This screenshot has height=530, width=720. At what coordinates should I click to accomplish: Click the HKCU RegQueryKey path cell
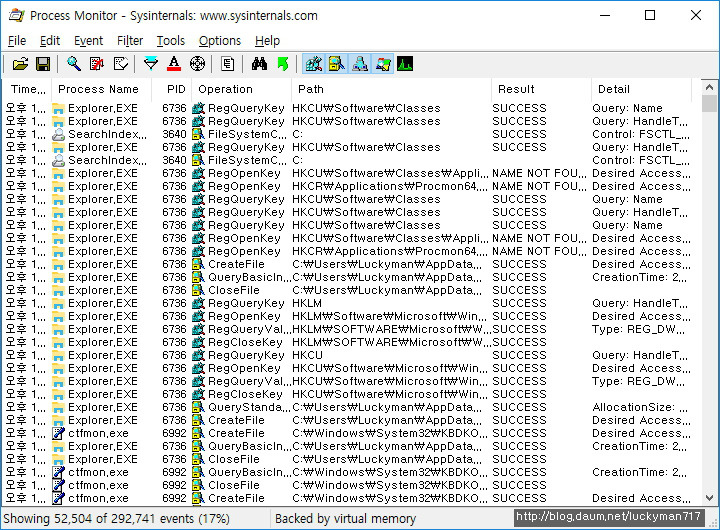pos(307,355)
